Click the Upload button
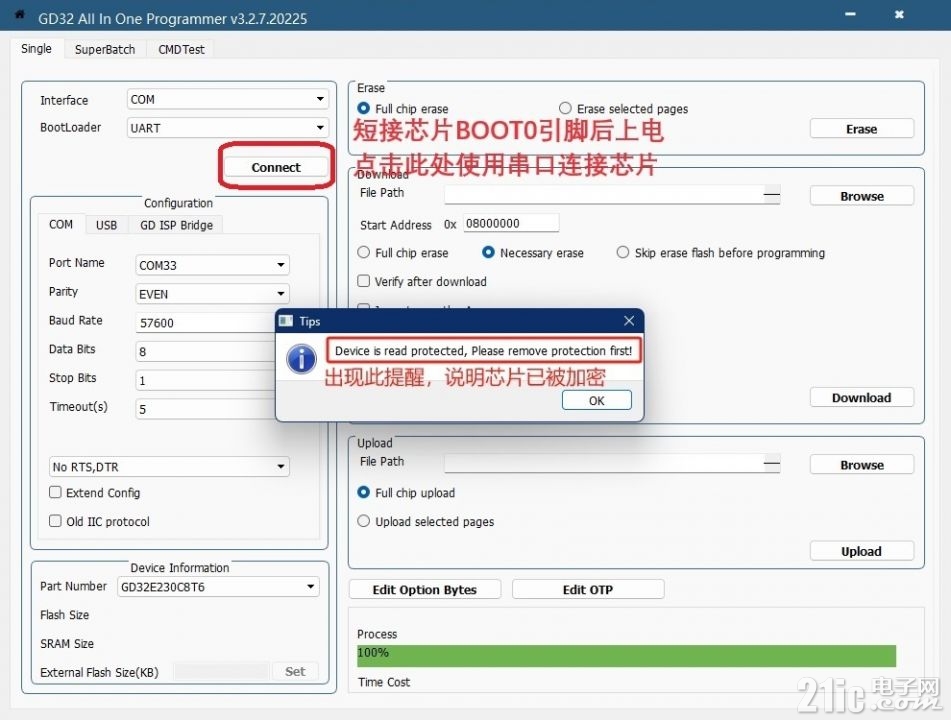951x720 pixels. (861, 551)
